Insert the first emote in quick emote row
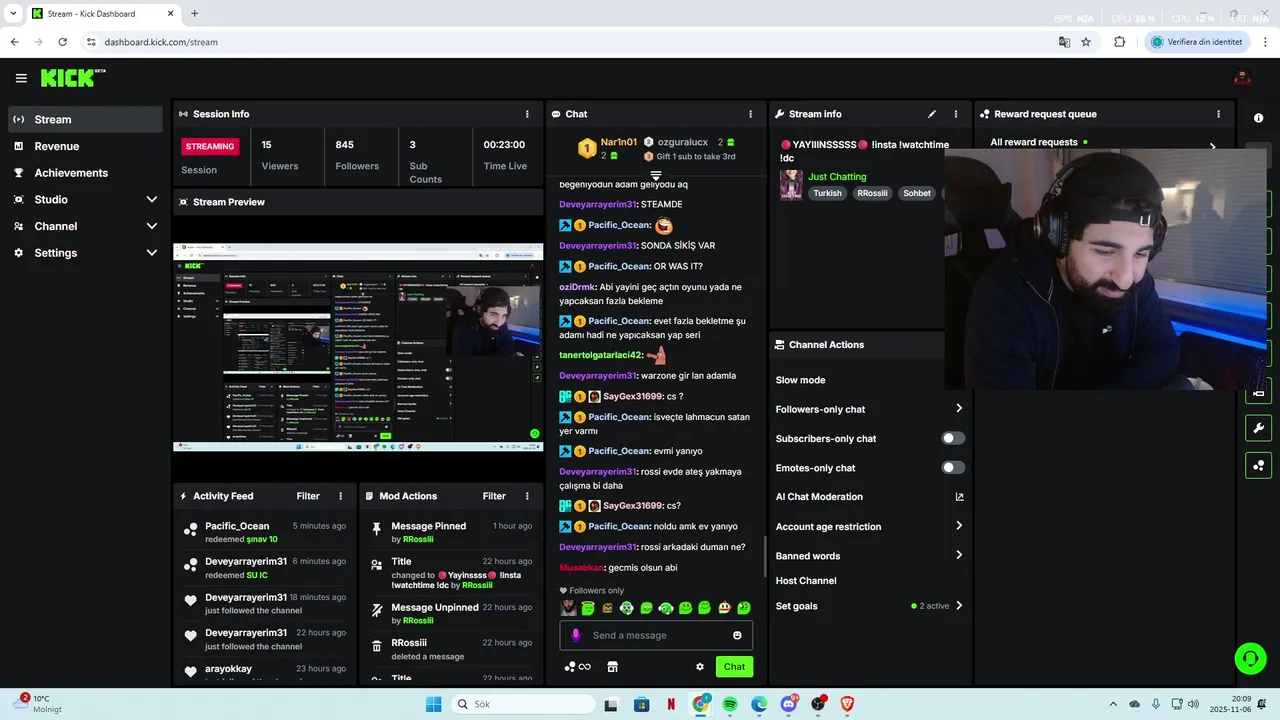1280x720 pixels. point(569,608)
